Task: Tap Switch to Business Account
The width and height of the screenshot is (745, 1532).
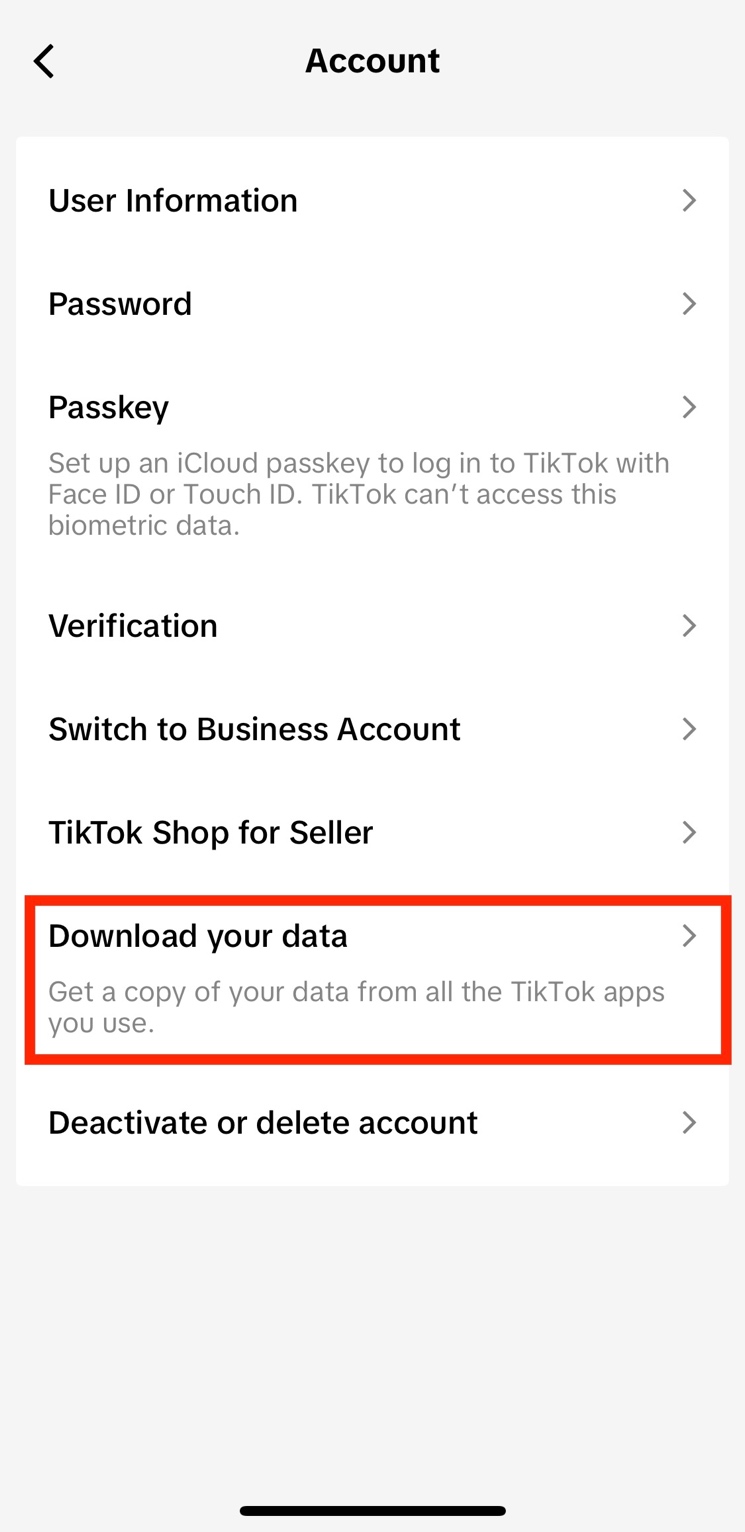Action: (x=254, y=729)
